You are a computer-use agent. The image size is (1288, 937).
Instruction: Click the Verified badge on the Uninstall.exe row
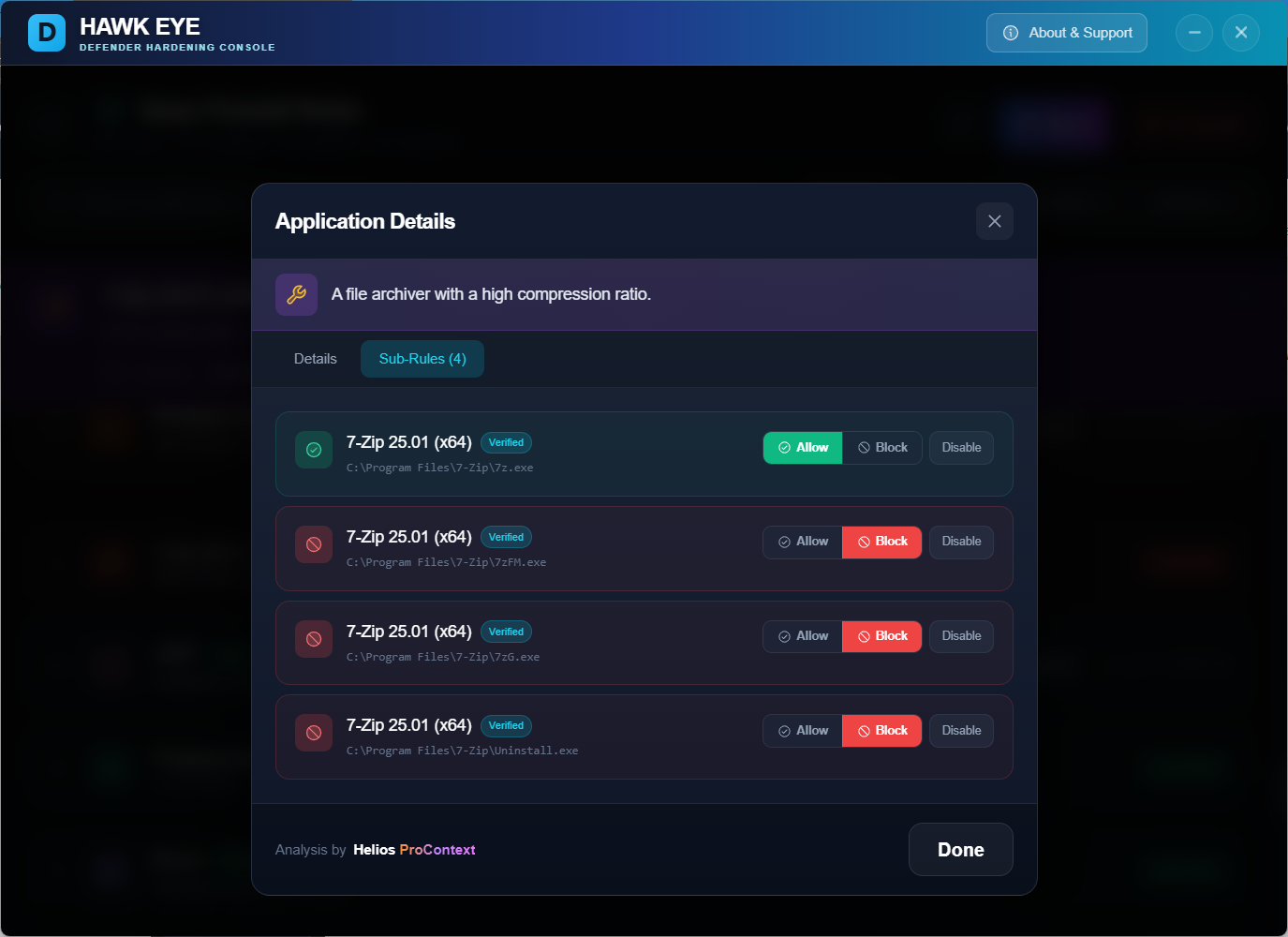(x=506, y=725)
